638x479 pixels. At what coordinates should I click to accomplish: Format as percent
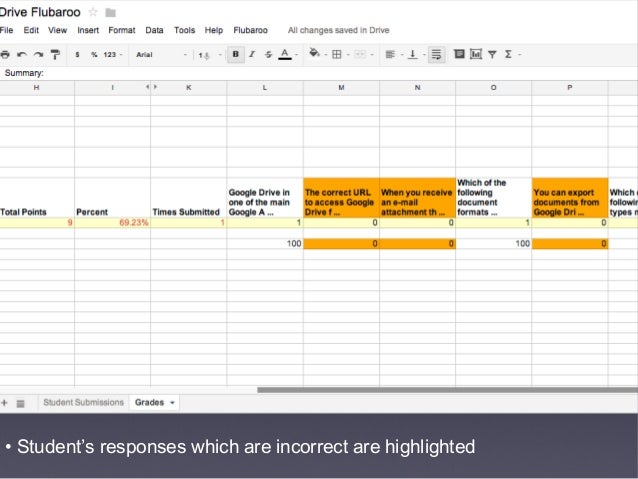click(x=94, y=54)
